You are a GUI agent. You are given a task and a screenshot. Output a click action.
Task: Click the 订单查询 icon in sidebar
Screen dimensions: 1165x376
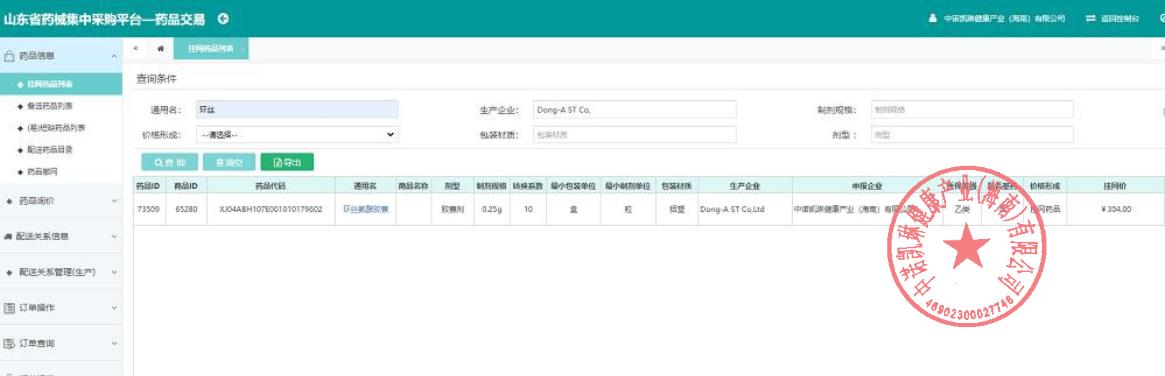coord(10,343)
